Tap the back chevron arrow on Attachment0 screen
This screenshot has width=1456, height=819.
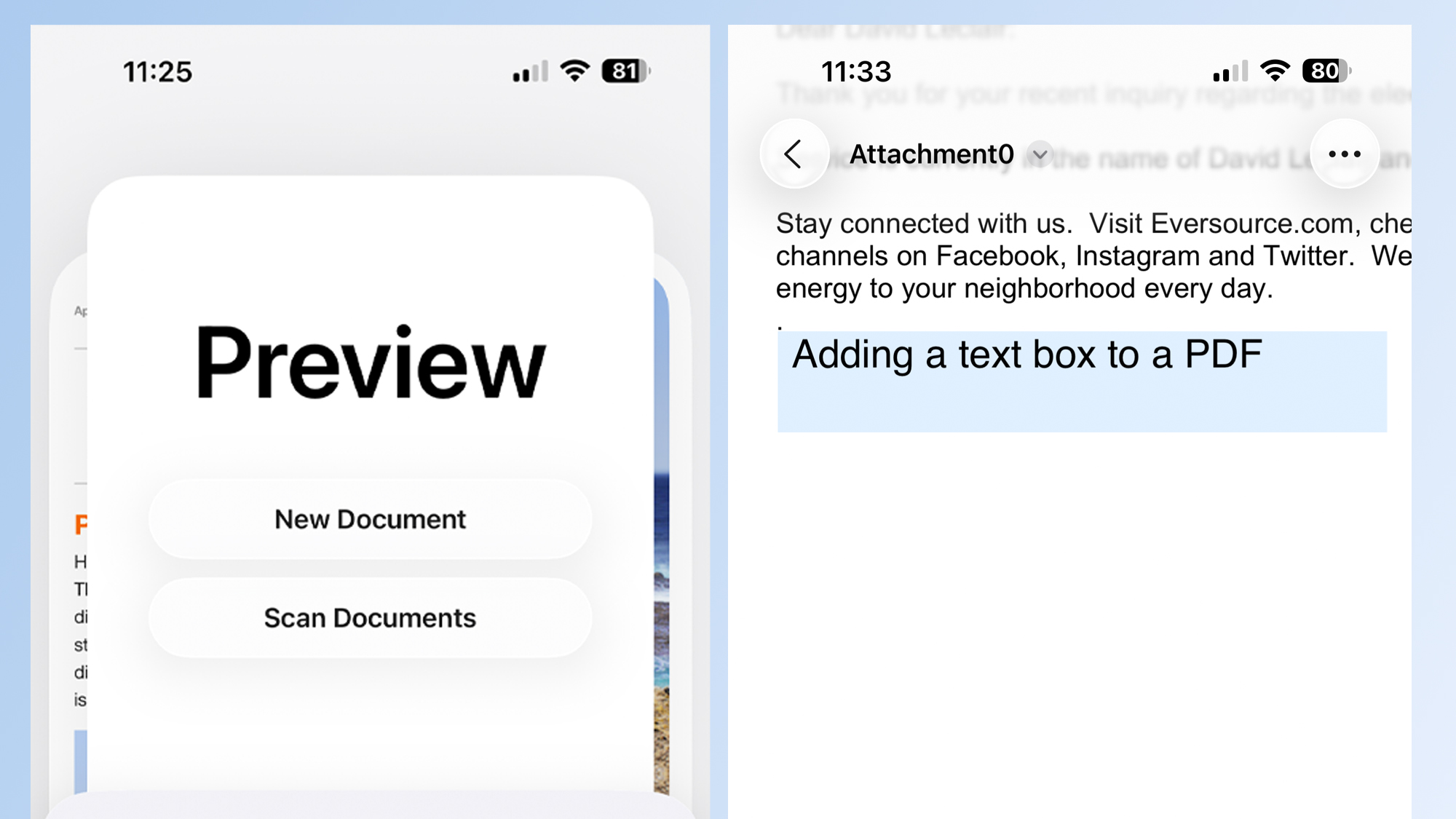coord(796,154)
